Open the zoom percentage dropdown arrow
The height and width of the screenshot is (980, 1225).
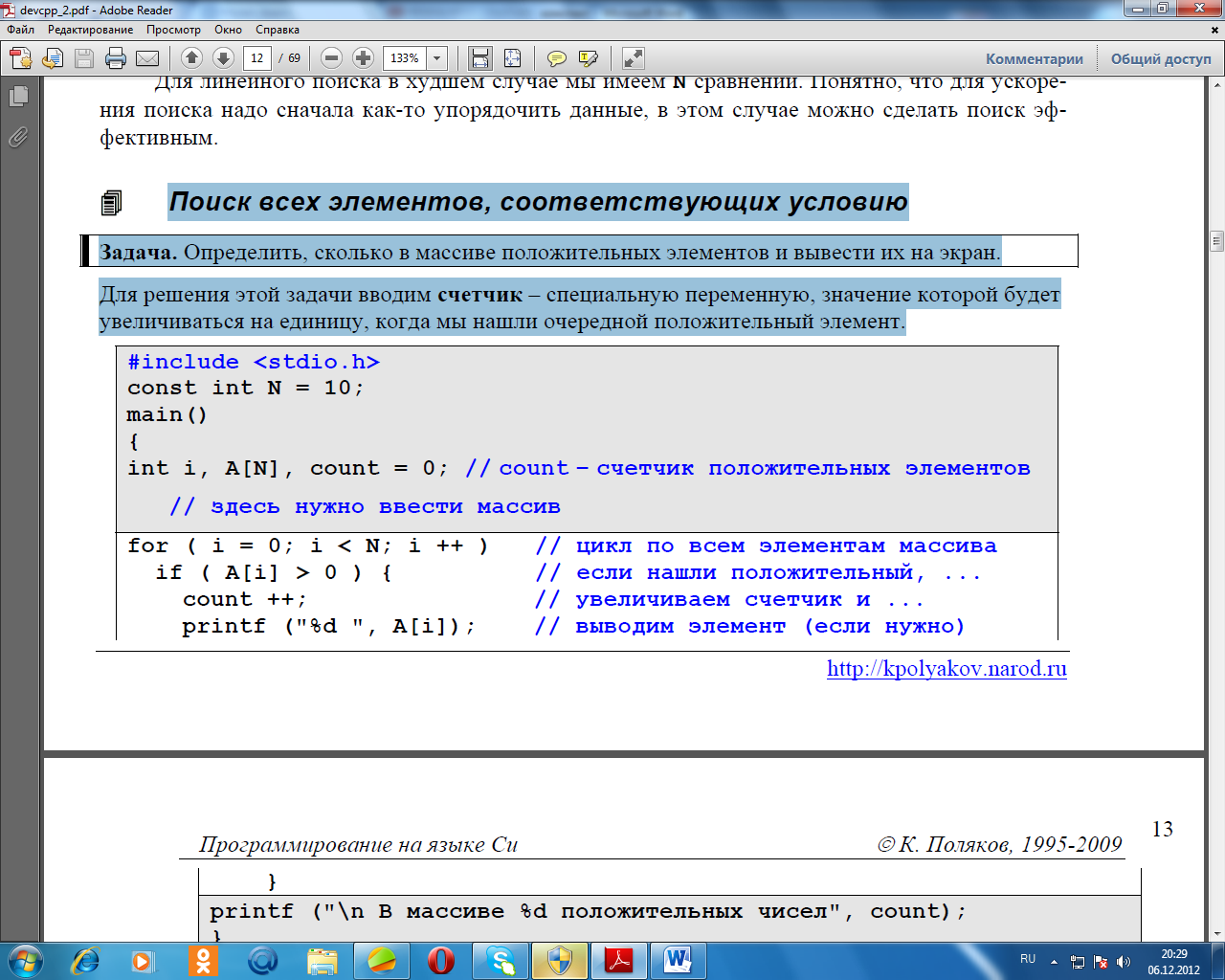437,58
